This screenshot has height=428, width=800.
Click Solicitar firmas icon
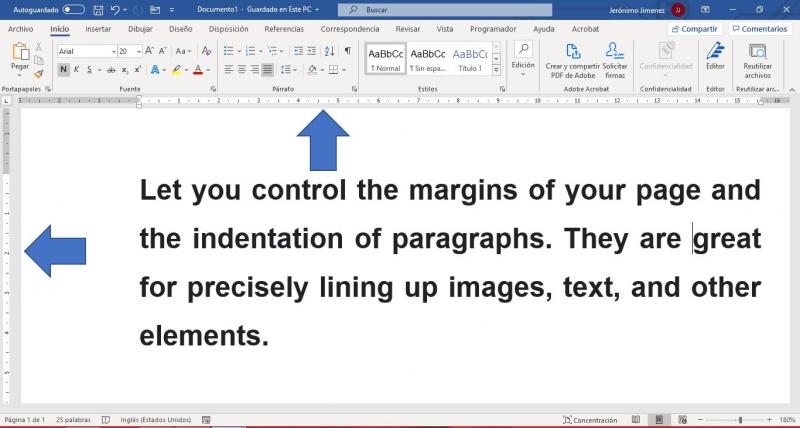[x=614, y=58]
